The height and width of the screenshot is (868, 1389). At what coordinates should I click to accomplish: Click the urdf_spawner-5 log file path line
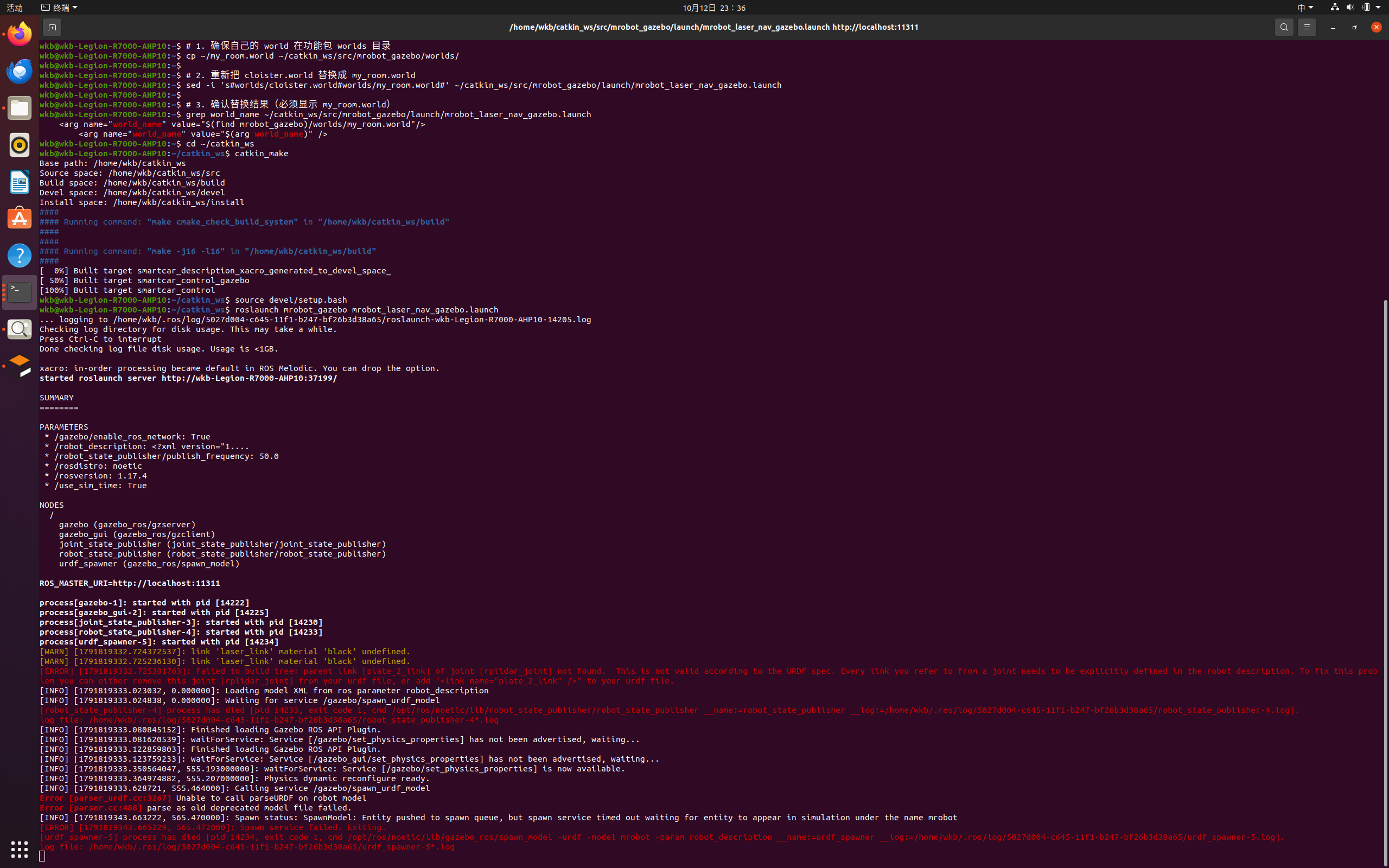247,847
